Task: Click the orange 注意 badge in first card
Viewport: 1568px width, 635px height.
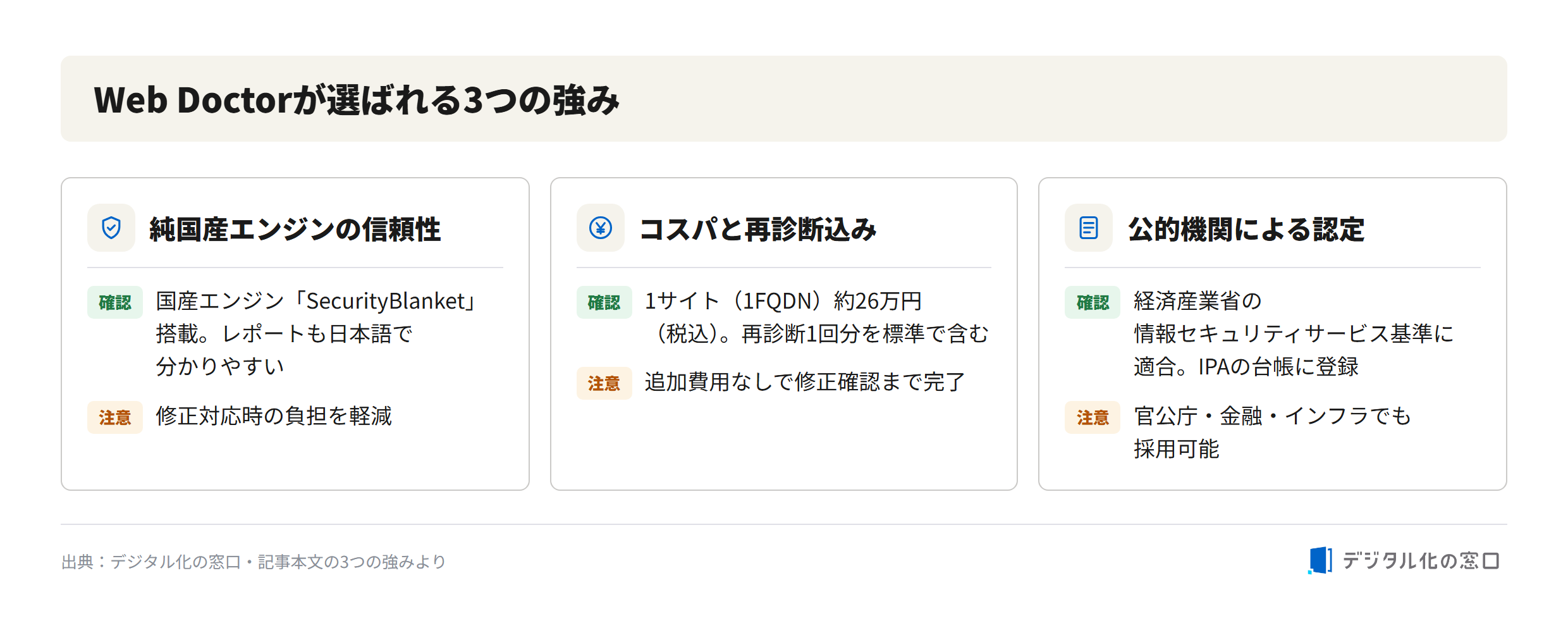Action: pos(115,417)
